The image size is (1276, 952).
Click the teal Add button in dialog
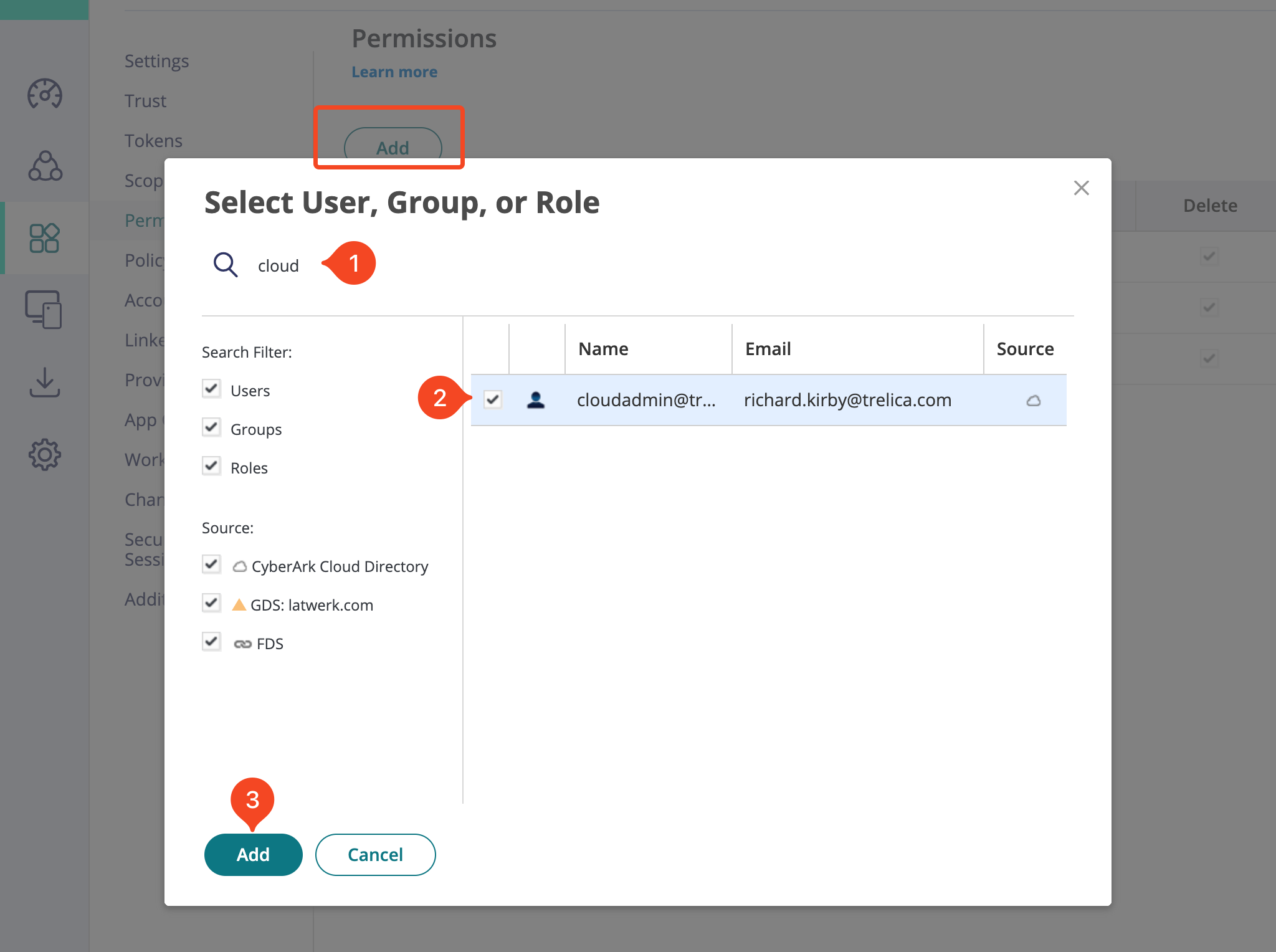[x=254, y=855]
